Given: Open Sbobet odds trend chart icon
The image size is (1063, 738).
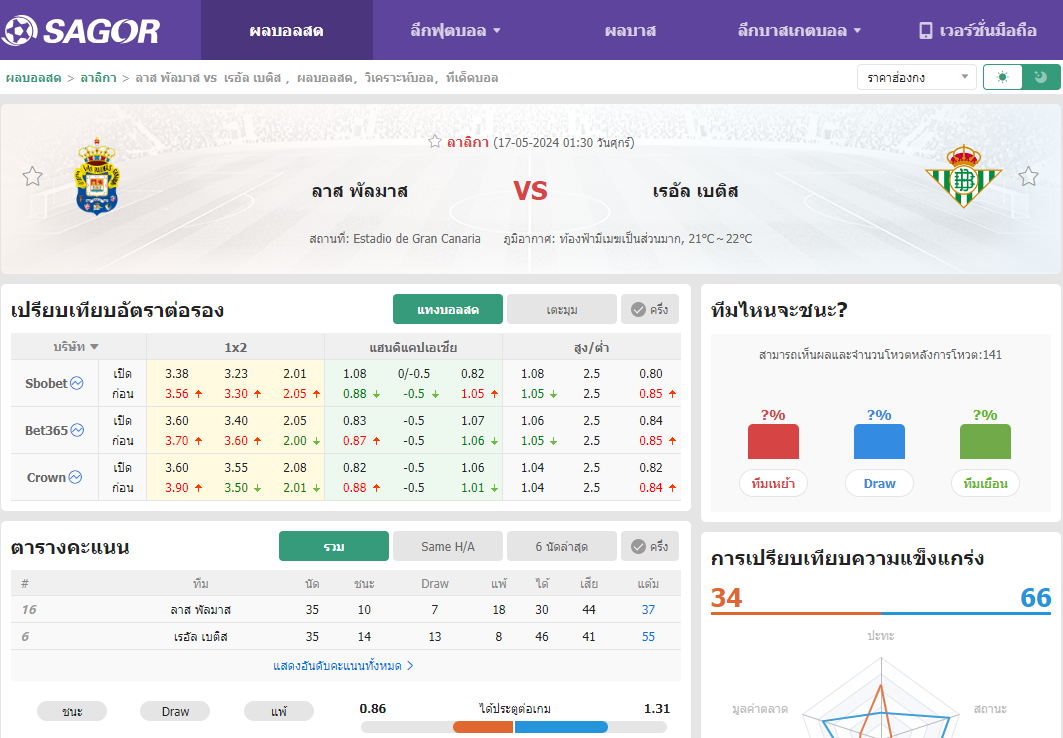Looking at the screenshot, I should click(77, 384).
